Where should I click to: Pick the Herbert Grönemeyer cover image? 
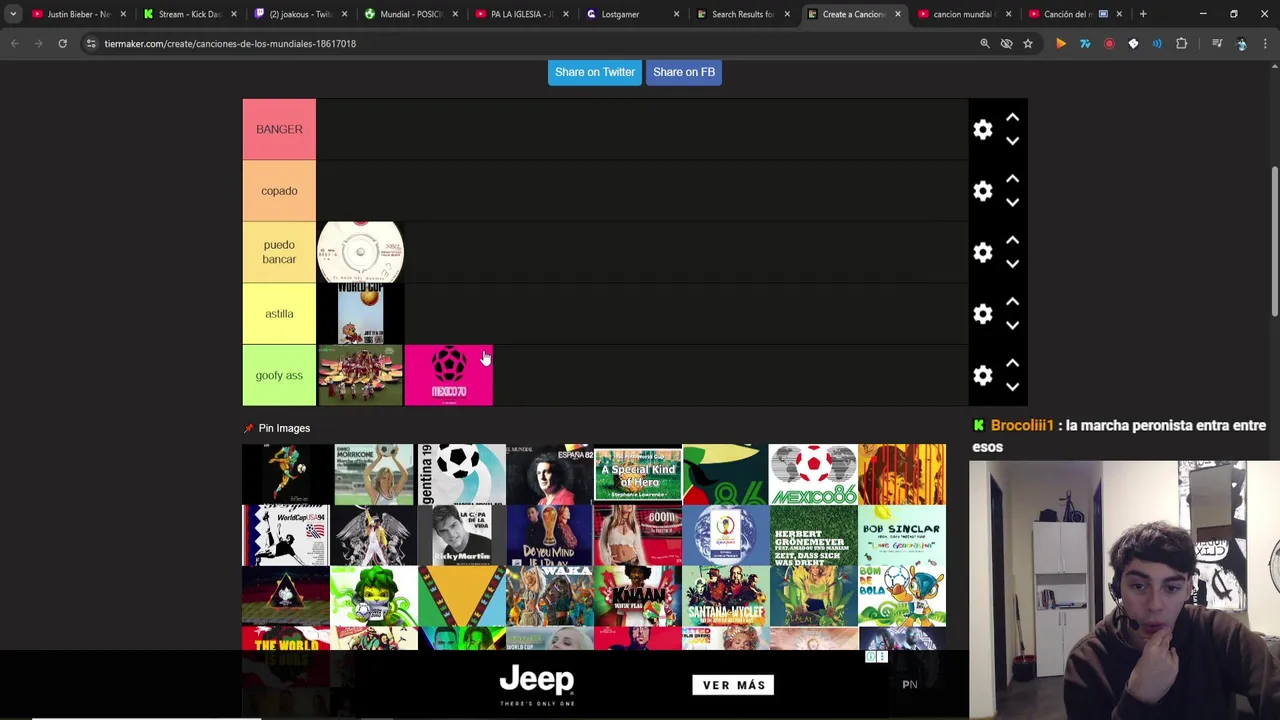pos(813,535)
